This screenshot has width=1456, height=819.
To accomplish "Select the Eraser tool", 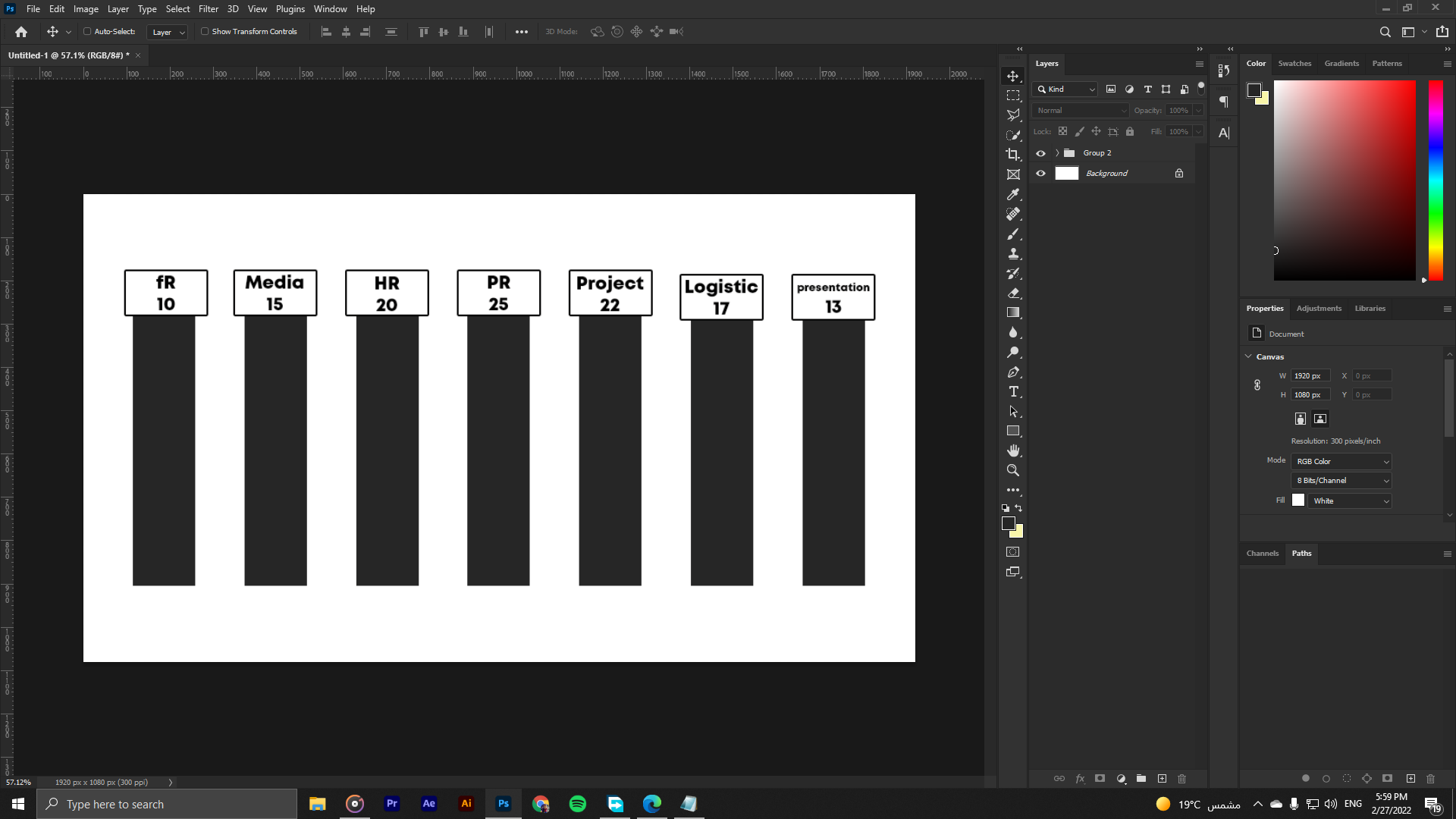I will click(1013, 293).
